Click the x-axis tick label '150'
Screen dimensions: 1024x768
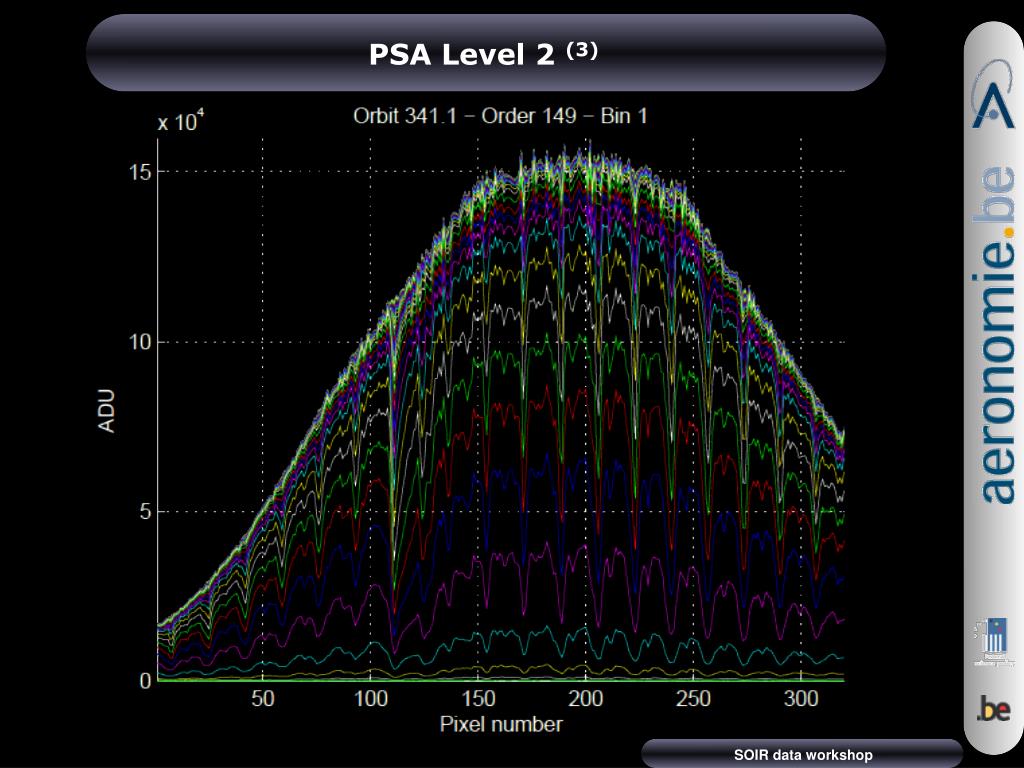(x=478, y=699)
